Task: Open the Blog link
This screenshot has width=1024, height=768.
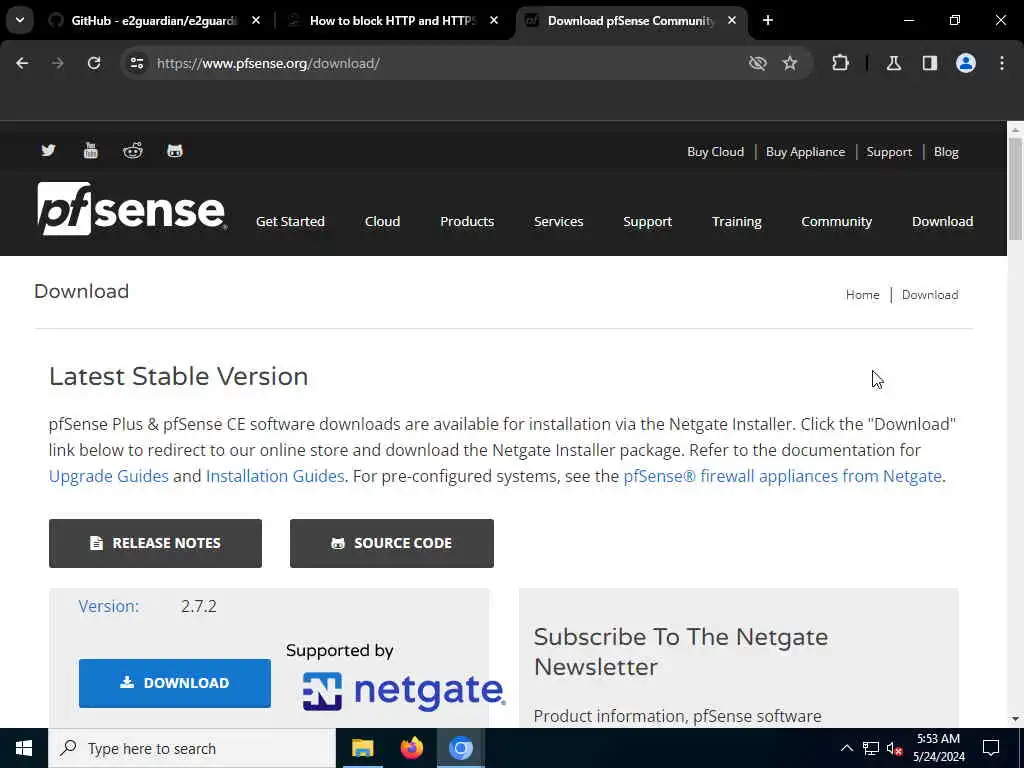Action: [946, 152]
